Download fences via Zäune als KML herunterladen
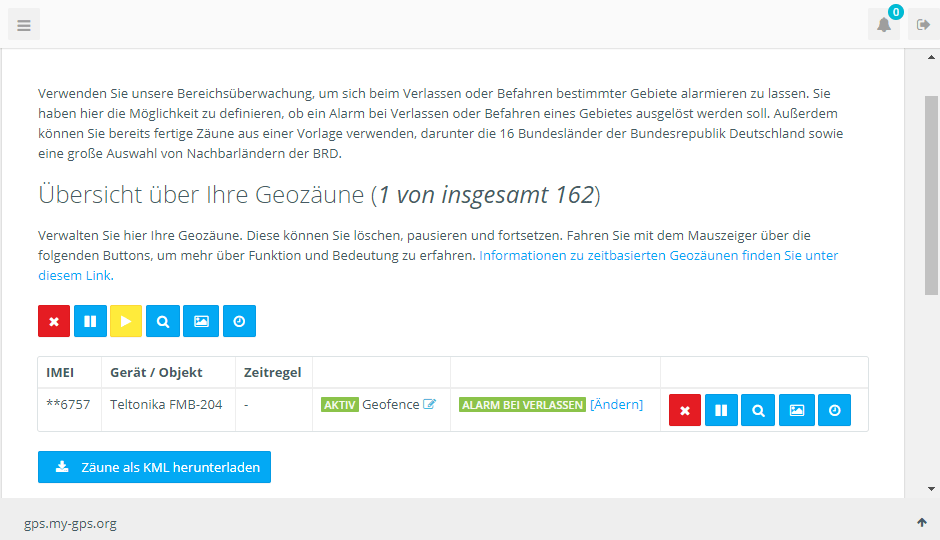This screenshot has height=540, width=940. click(154, 467)
